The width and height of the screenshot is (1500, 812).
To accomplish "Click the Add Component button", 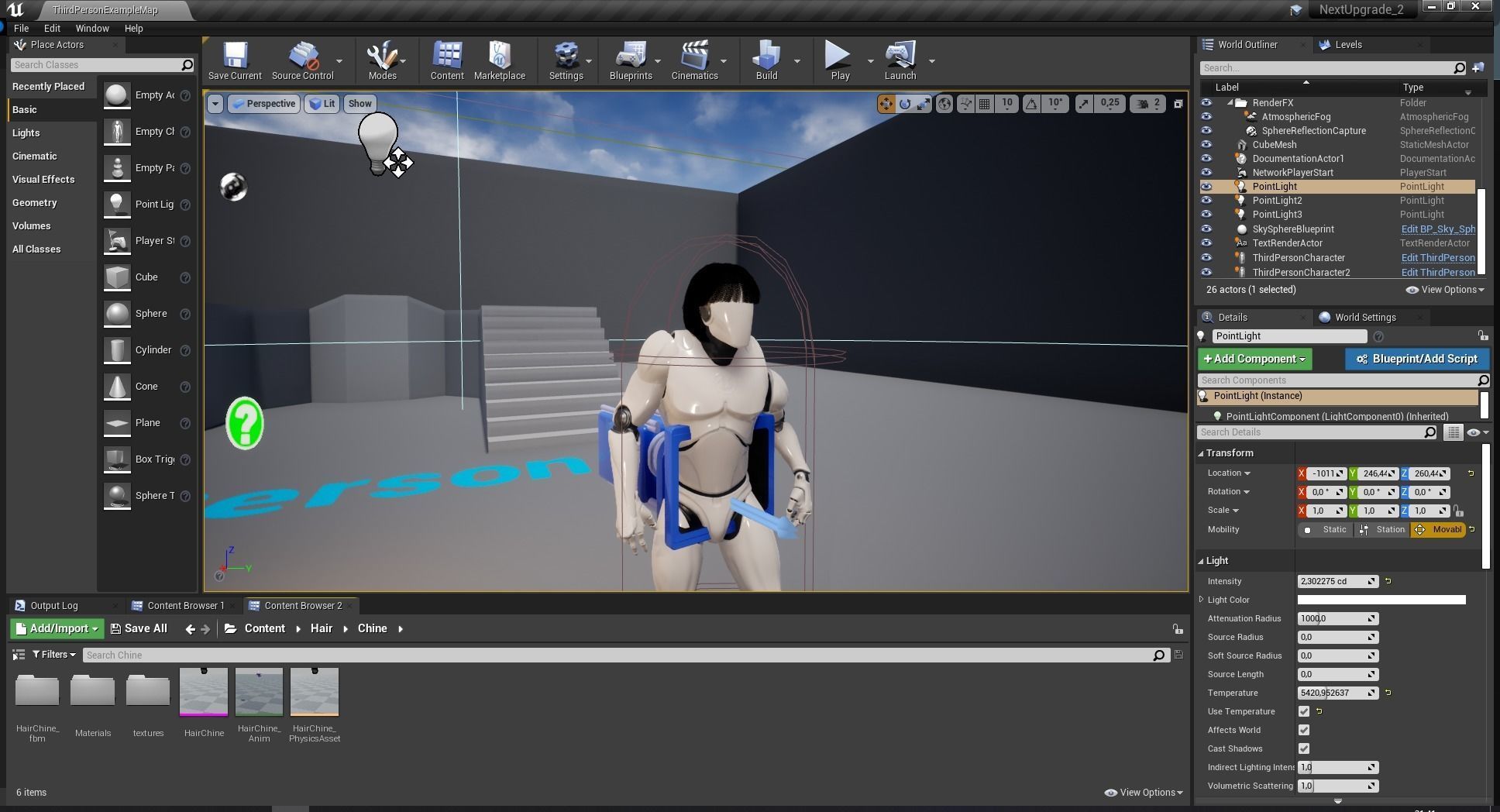I will tap(1254, 359).
